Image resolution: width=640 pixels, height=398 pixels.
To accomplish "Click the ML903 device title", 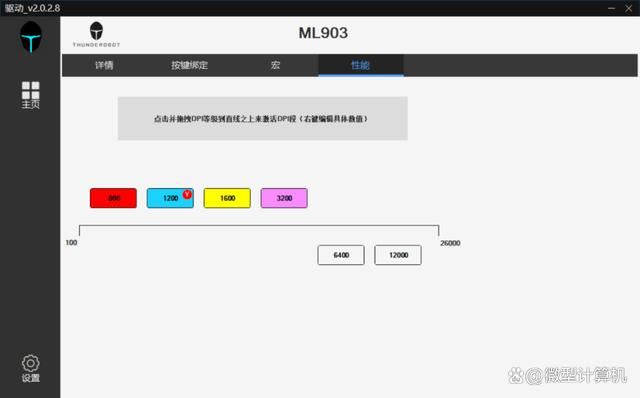I will [323, 33].
